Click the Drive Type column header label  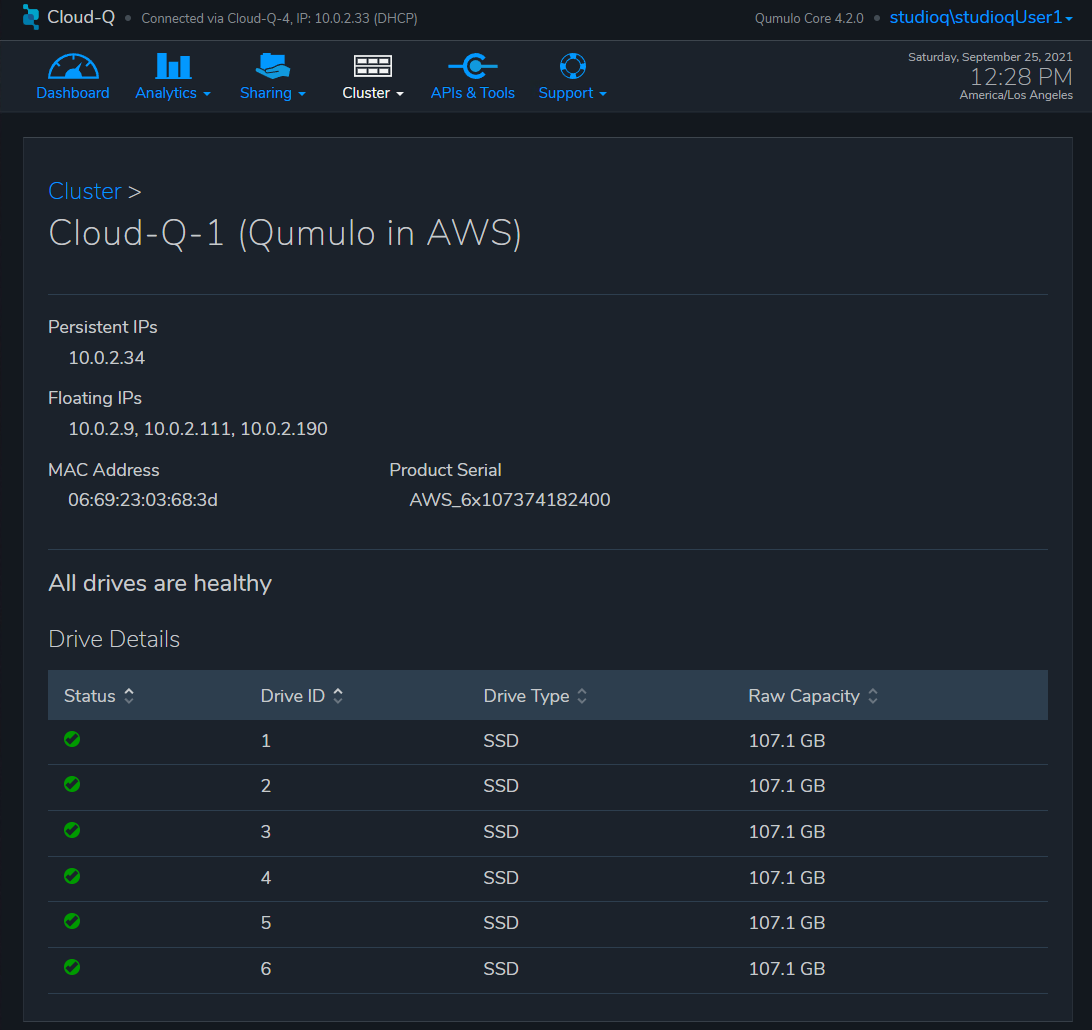[526, 696]
